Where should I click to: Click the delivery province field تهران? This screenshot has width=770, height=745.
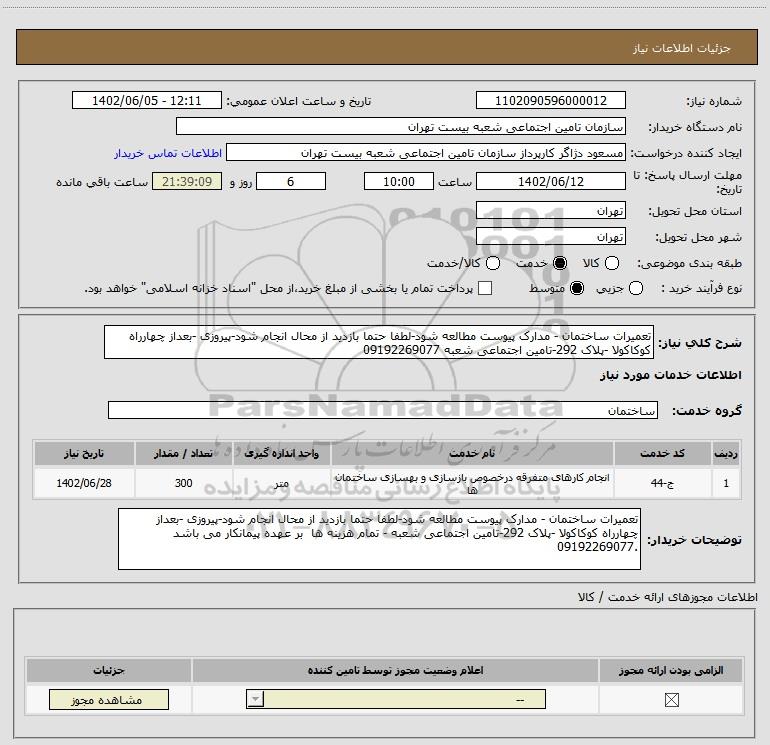tap(550, 211)
